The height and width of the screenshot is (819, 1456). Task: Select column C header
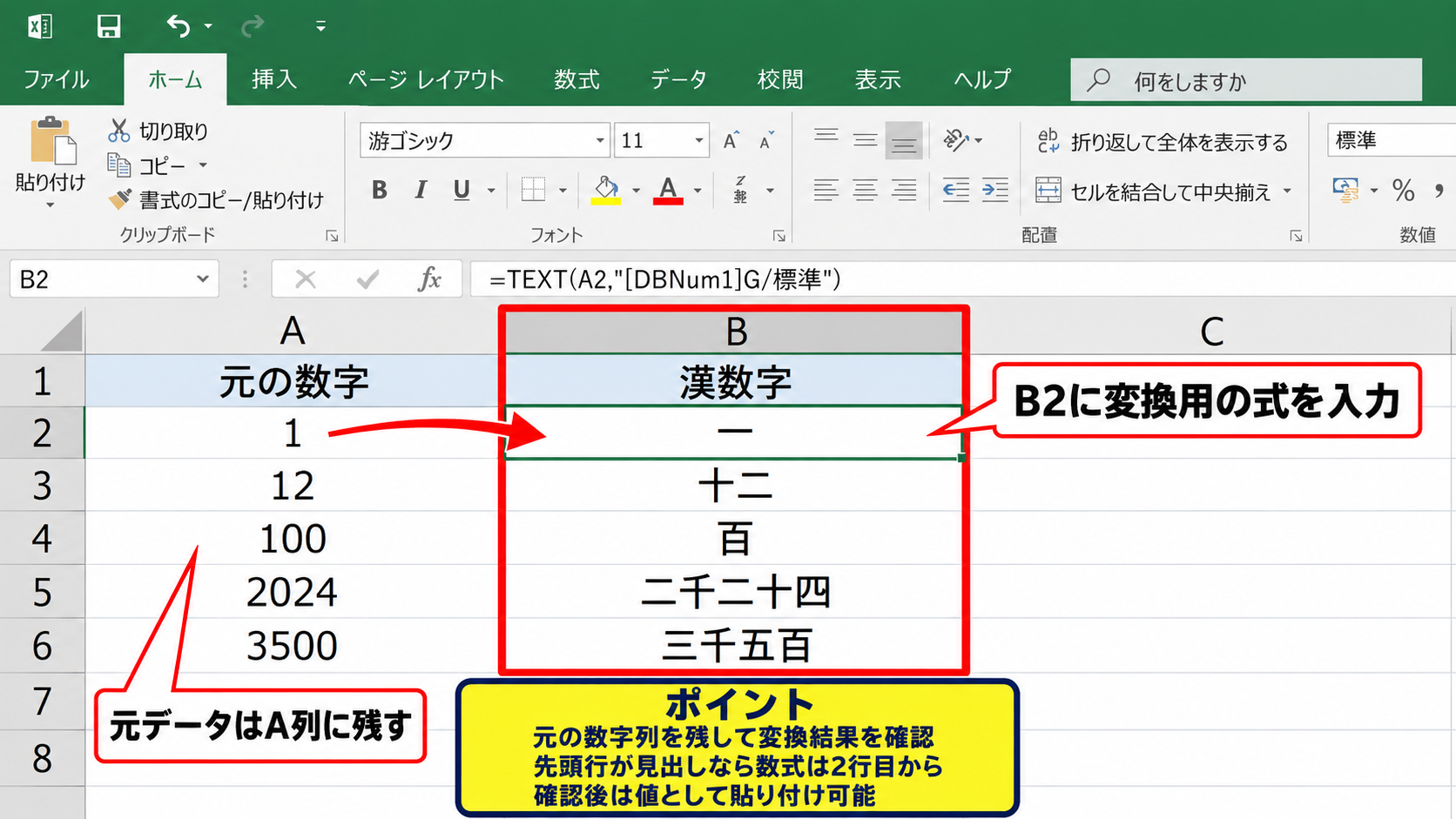point(1211,331)
